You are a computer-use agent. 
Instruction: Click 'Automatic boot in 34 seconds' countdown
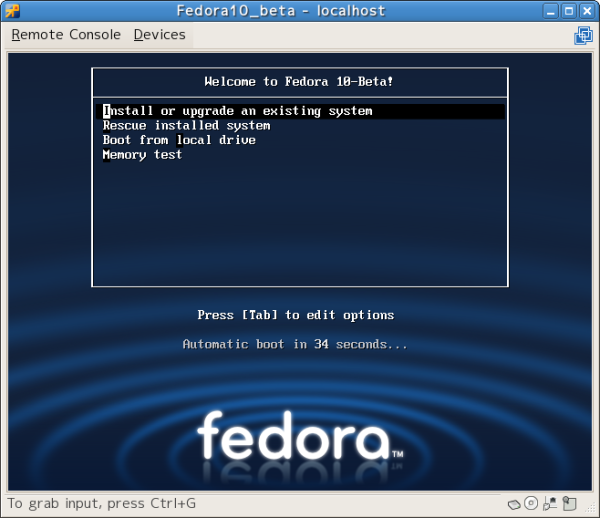(295, 344)
